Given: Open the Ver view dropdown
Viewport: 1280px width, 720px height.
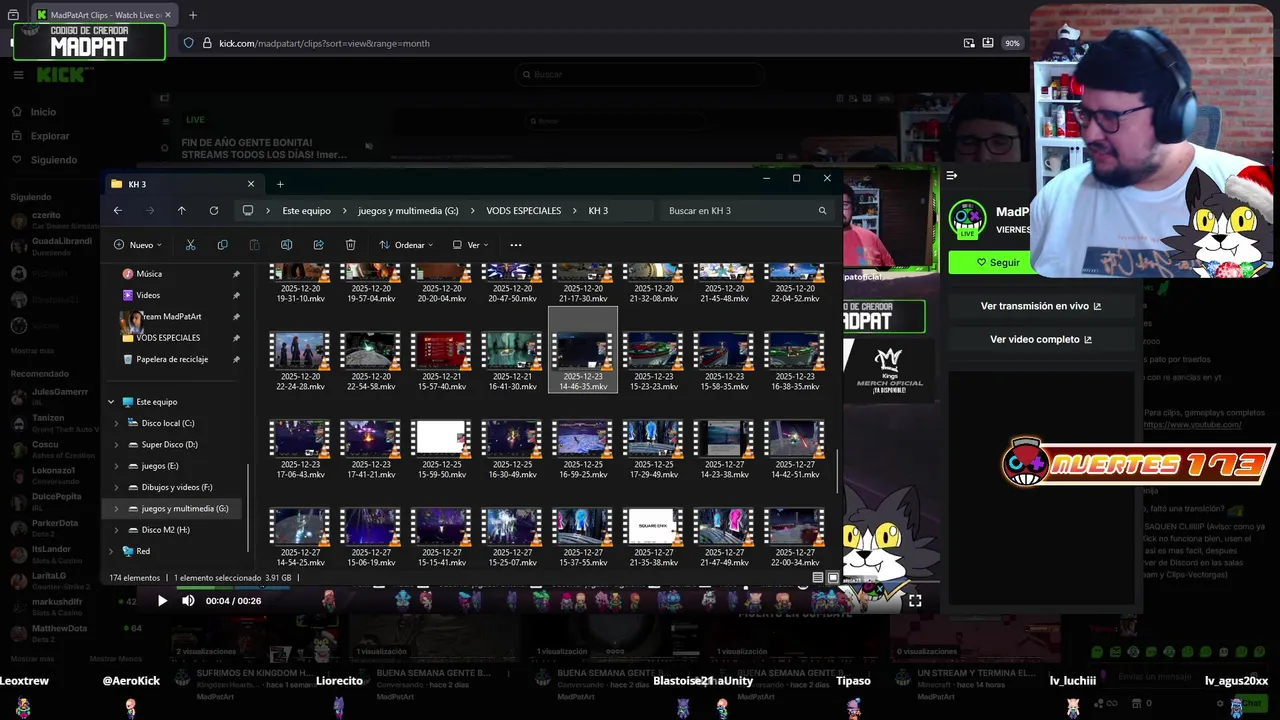Looking at the screenshot, I should point(471,245).
